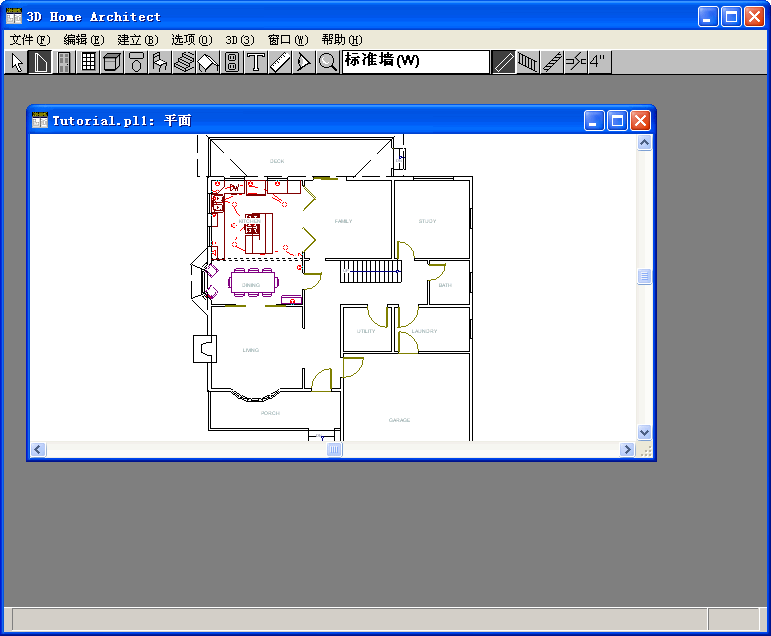Select the fireplace on the living room wall

click(205, 349)
